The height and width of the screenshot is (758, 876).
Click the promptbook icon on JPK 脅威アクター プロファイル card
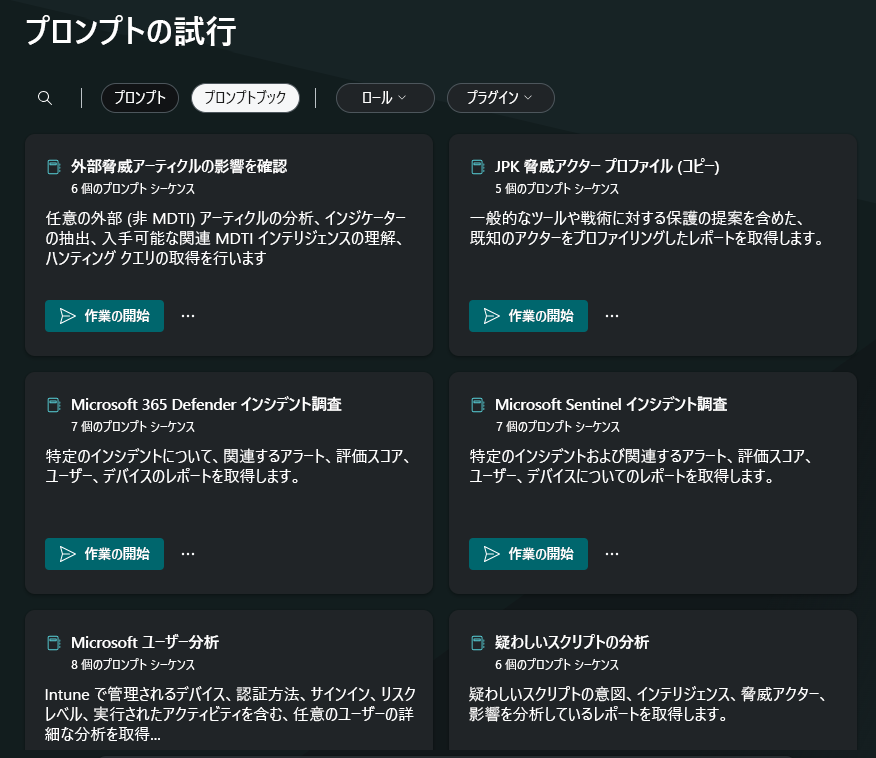[x=476, y=167]
